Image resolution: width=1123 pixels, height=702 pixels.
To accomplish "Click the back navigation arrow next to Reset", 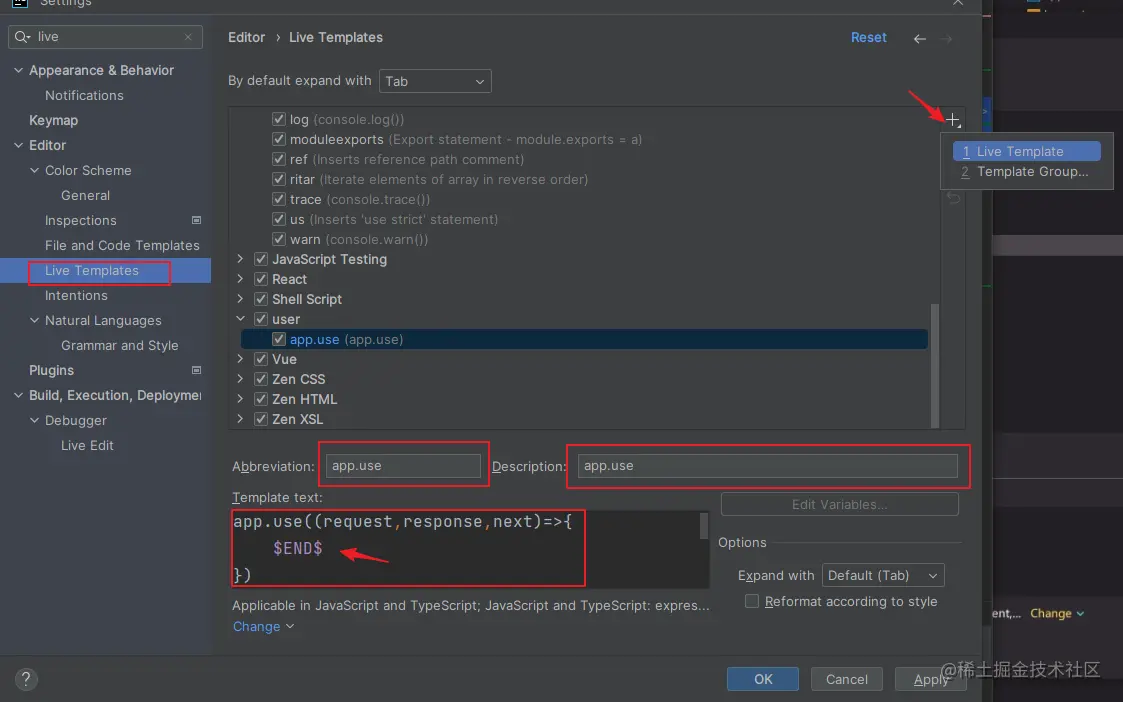I will pyautogui.click(x=920, y=39).
